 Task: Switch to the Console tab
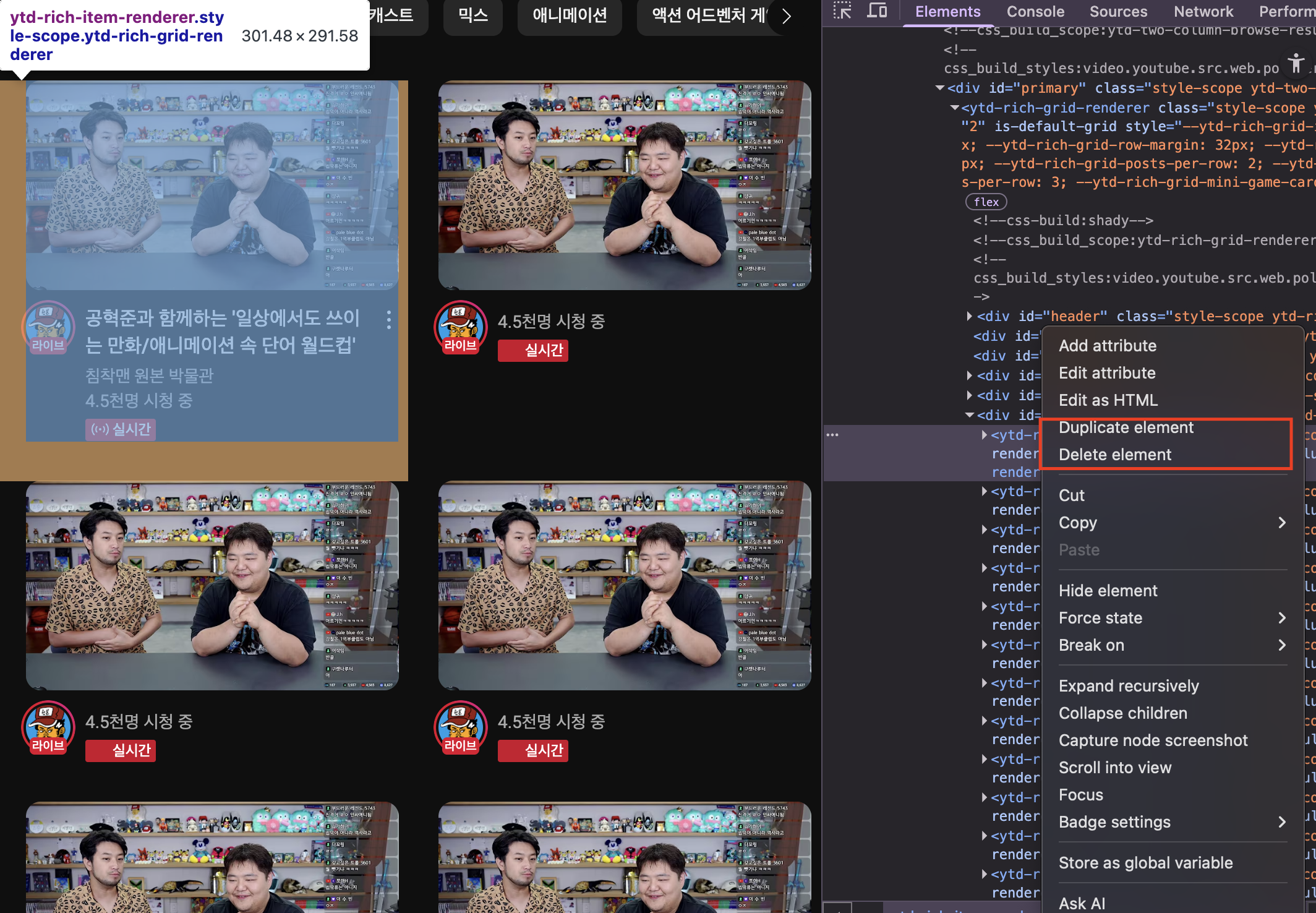tap(1035, 11)
